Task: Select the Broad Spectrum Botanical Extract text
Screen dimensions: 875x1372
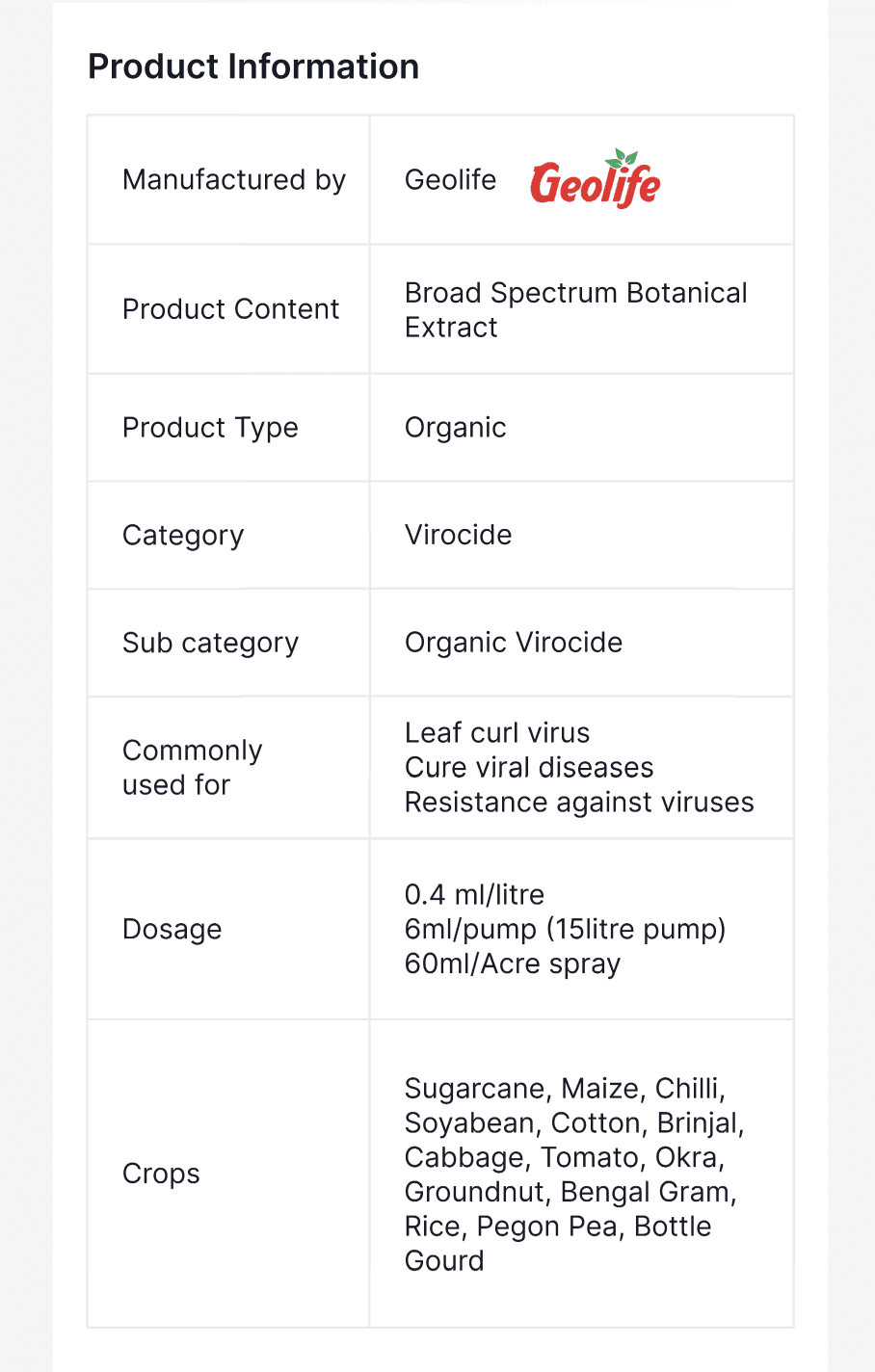Action: click(x=575, y=309)
